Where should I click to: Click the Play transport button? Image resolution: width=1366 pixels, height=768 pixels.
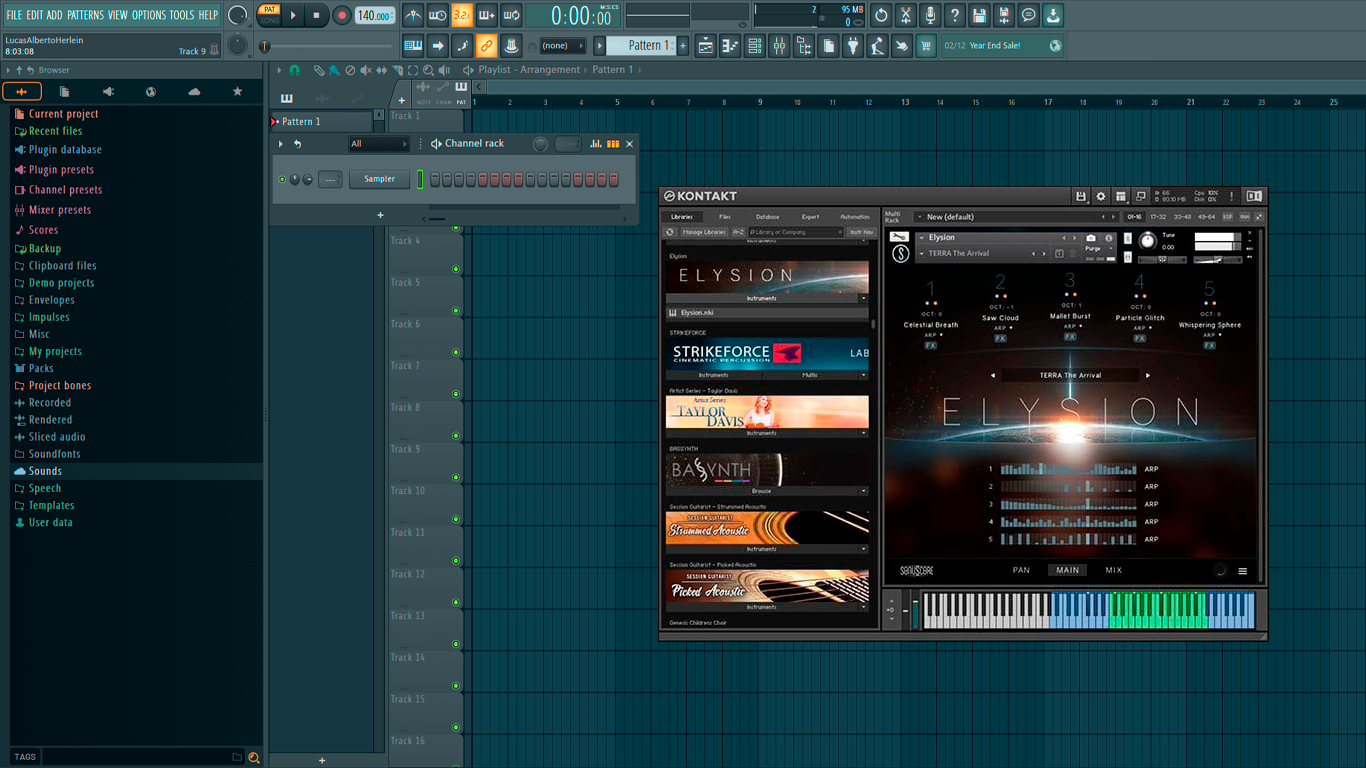[x=293, y=15]
